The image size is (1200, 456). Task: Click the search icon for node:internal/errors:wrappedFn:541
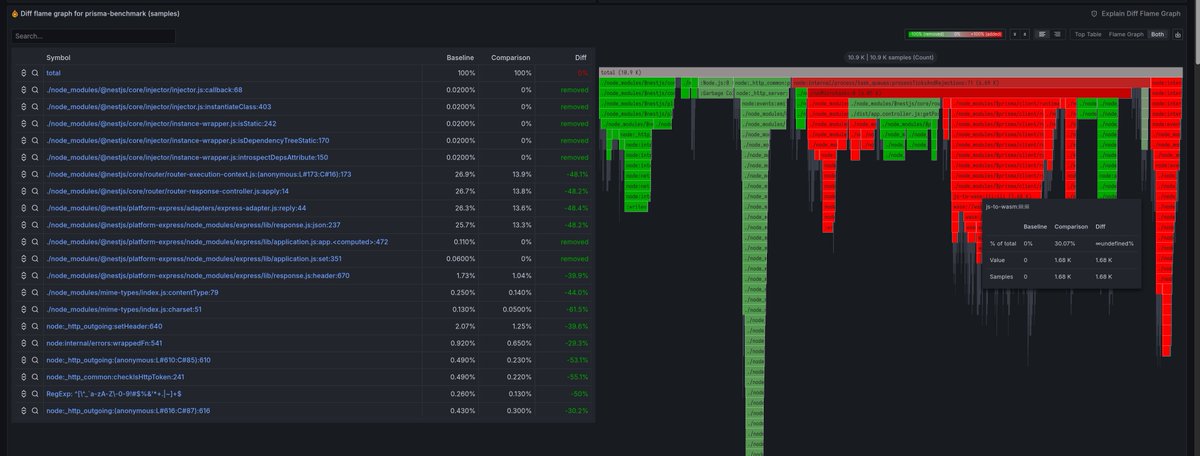tap(35, 344)
